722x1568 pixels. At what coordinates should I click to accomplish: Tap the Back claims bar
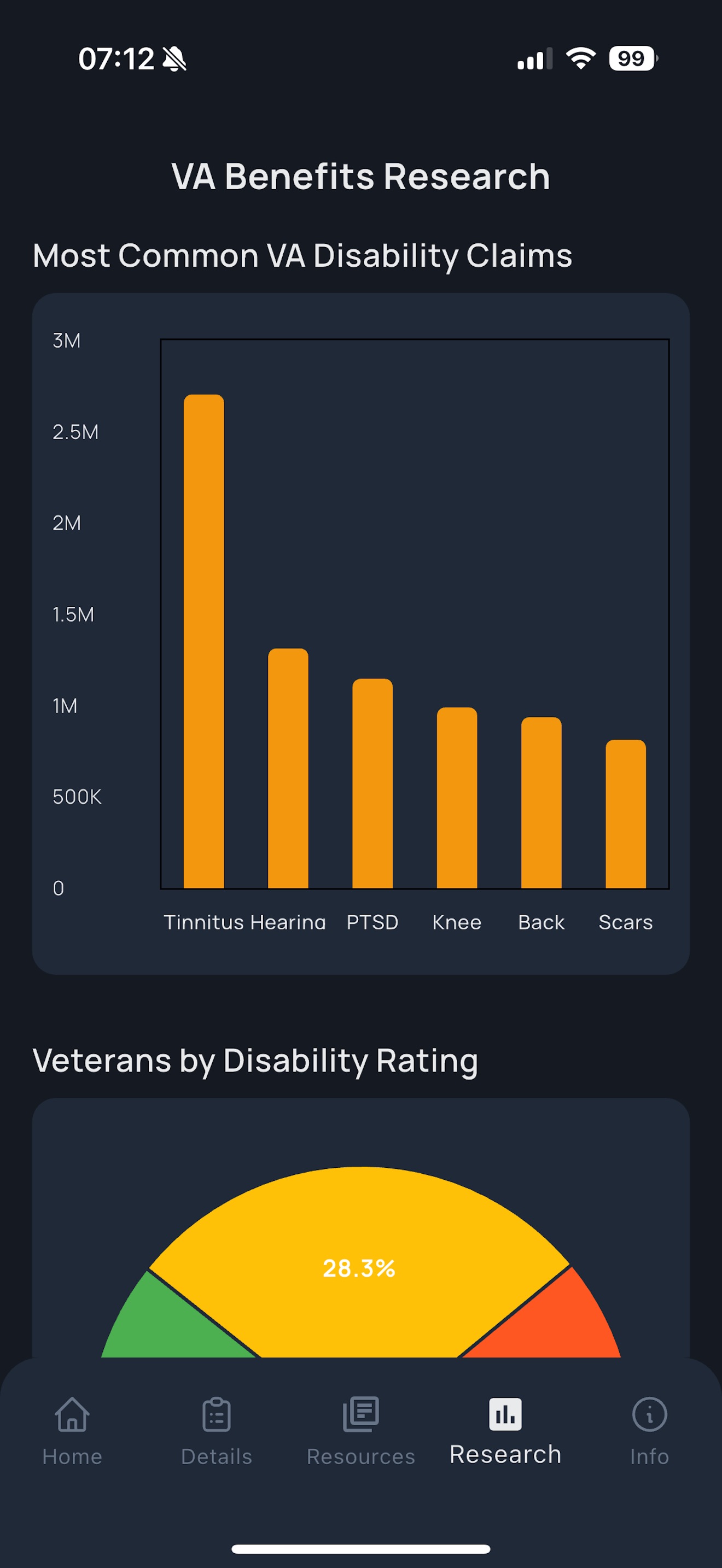(541, 802)
